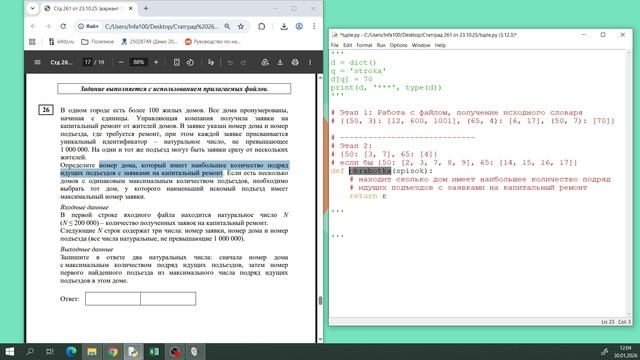Open PDF viewer more actions menu

coord(310,62)
